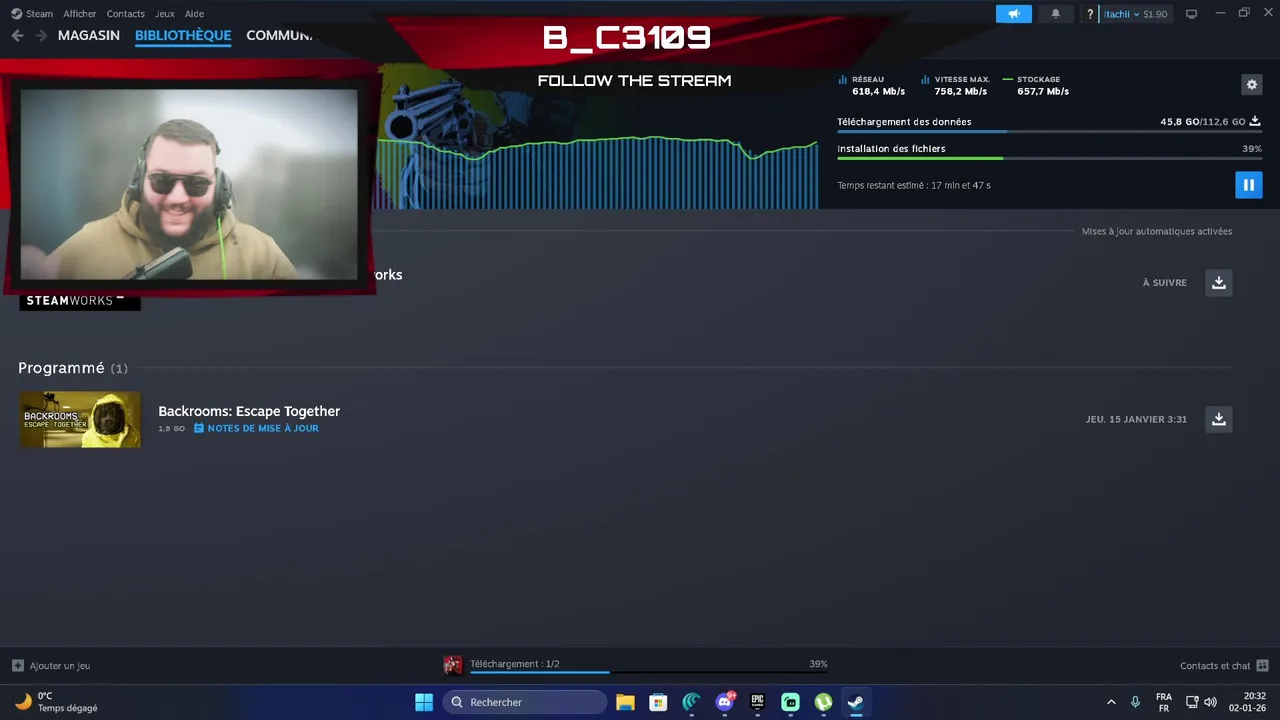
Task: Expand the itachii account dropdown
Action: [1135, 14]
